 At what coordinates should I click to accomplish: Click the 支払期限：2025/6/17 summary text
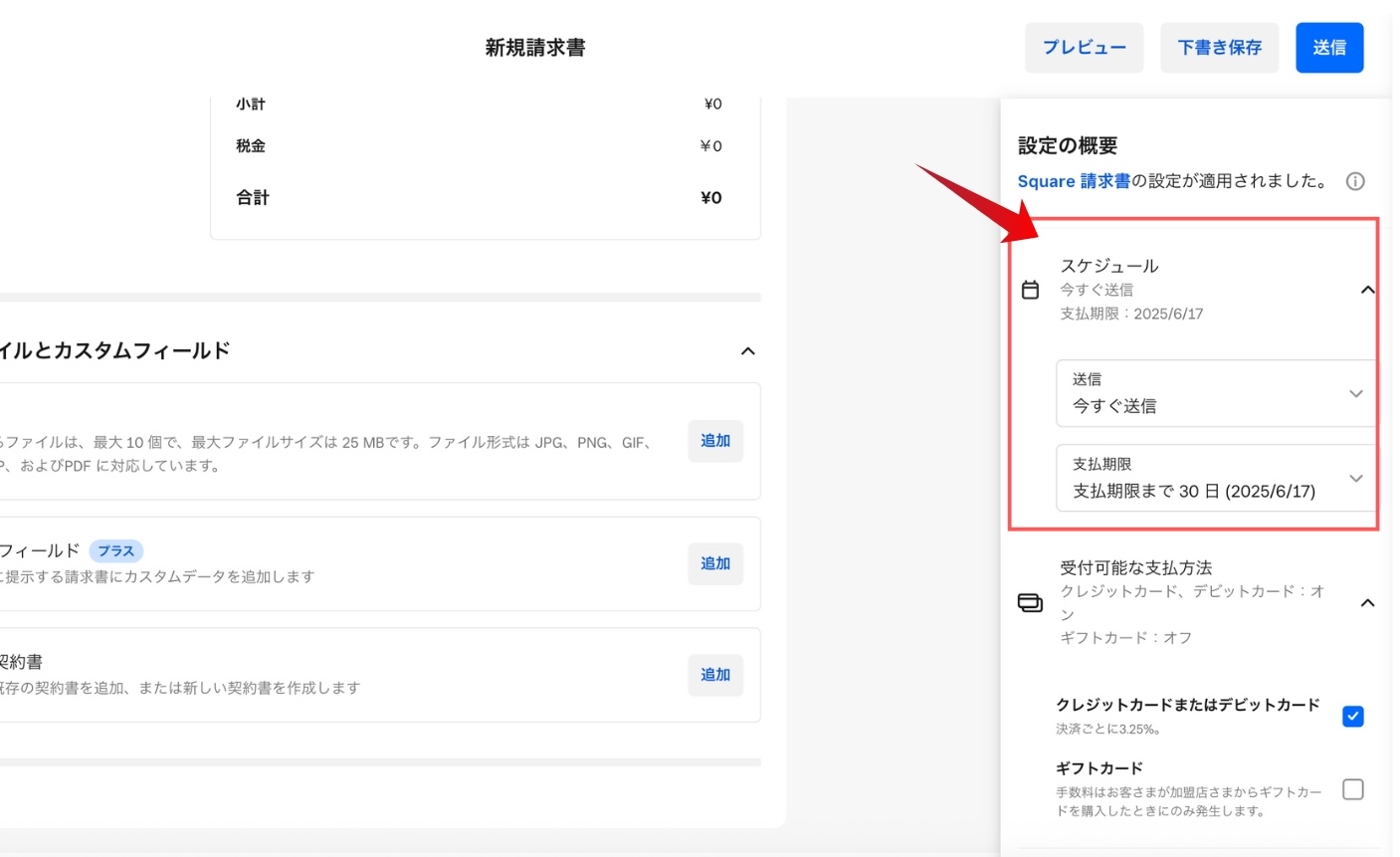1131,314
